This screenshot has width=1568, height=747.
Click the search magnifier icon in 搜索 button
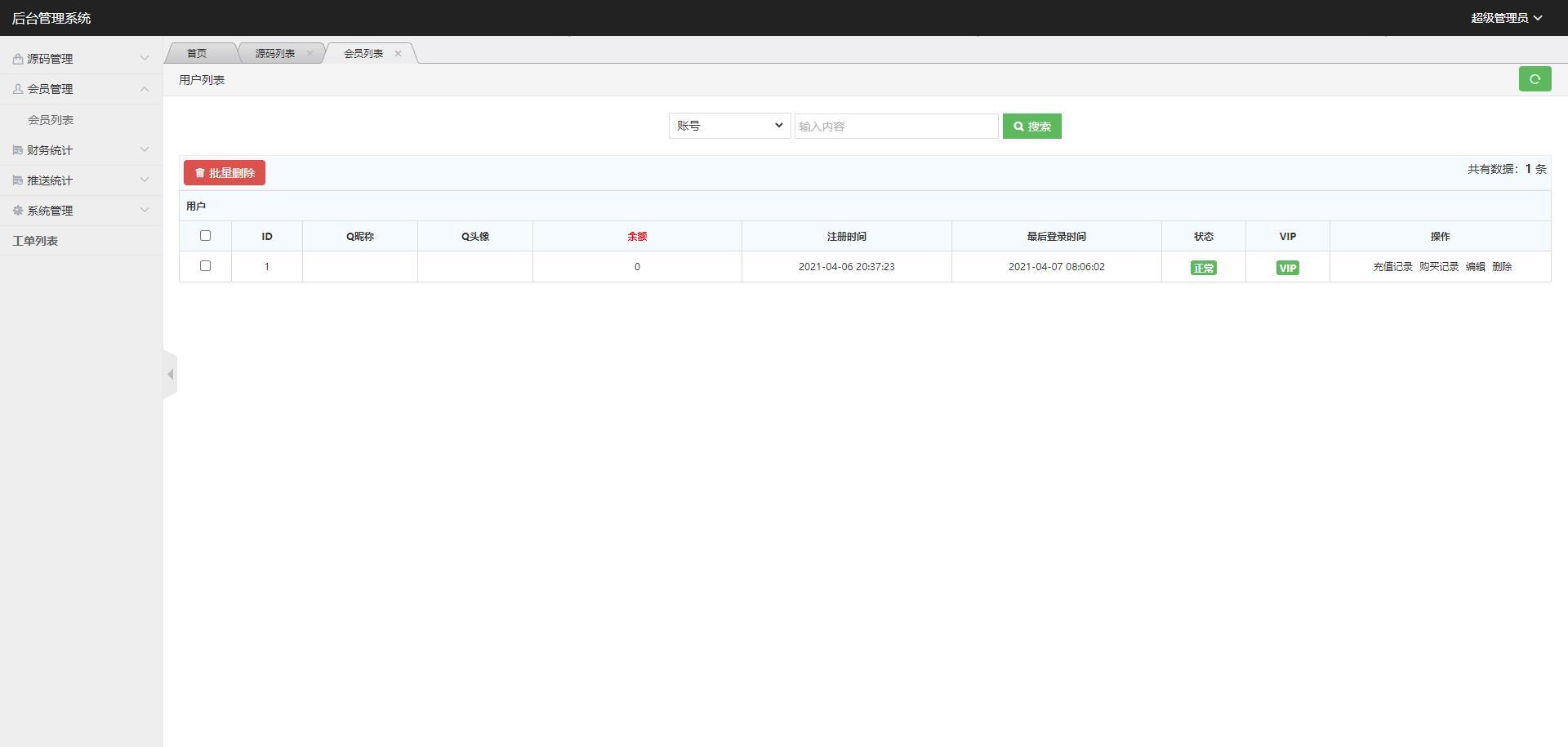(x=1018, y=126)
